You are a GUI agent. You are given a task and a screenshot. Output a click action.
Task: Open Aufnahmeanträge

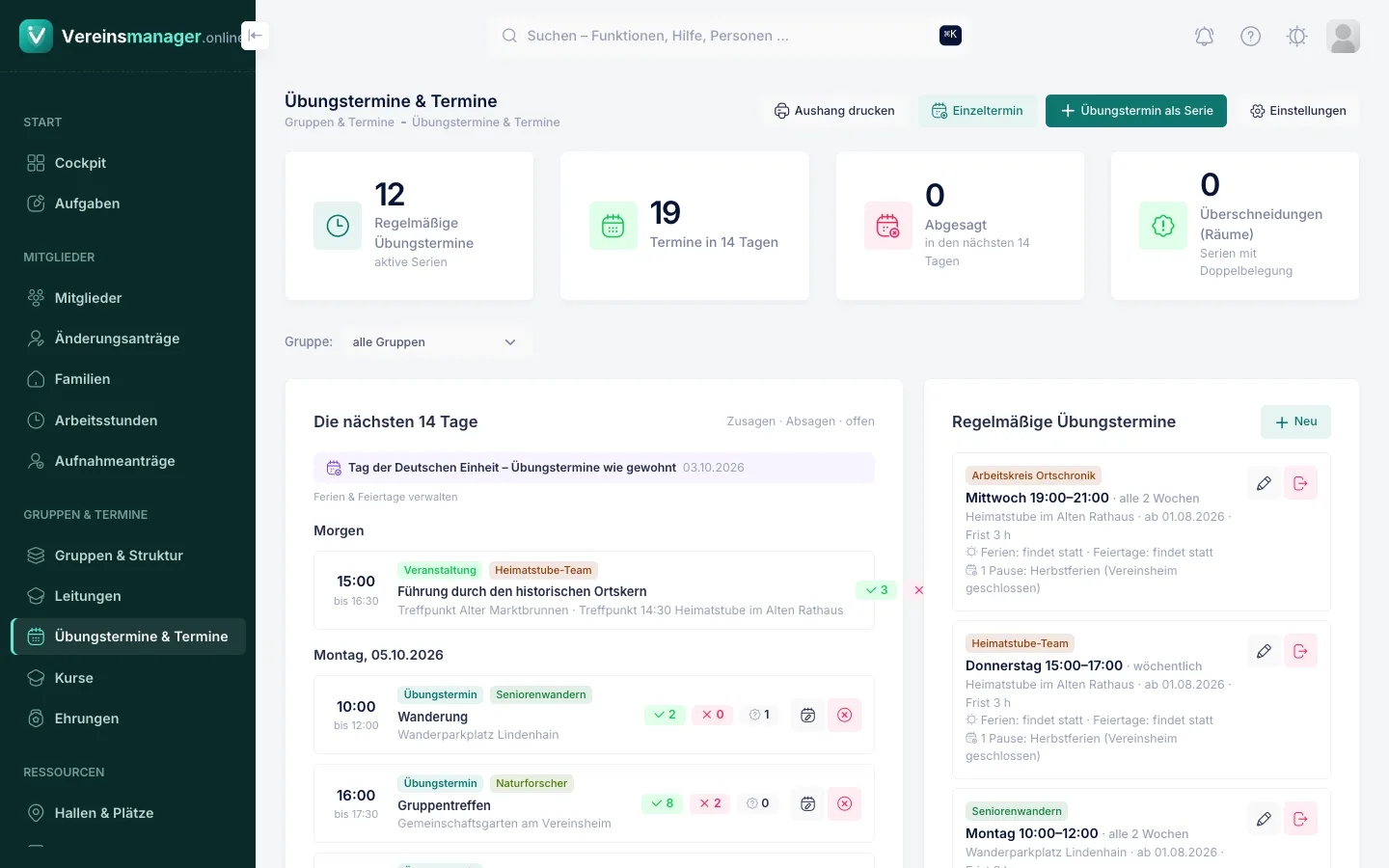click(x=128, y=461)
